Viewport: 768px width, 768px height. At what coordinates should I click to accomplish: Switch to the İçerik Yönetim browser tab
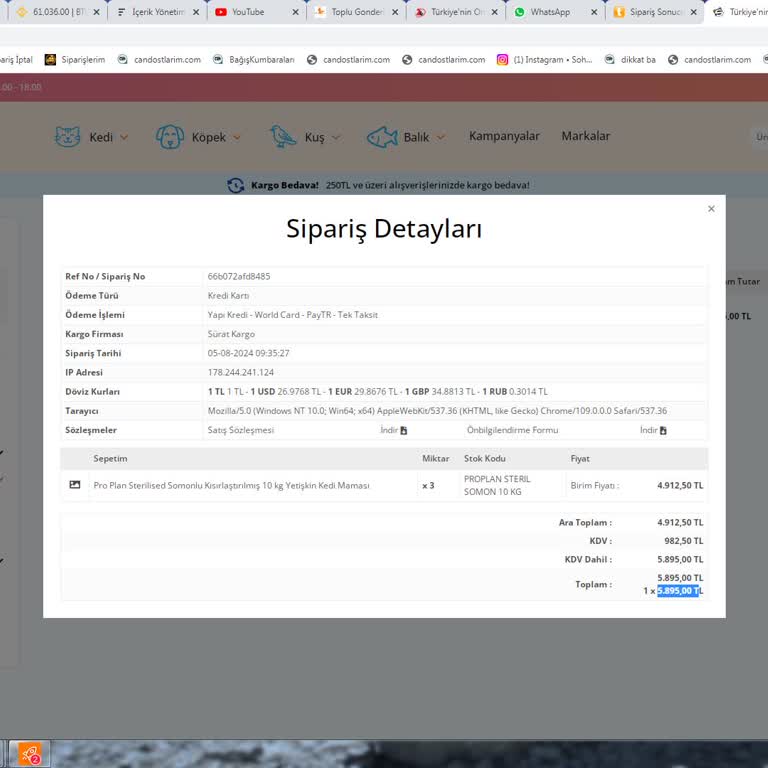point(158,12)
